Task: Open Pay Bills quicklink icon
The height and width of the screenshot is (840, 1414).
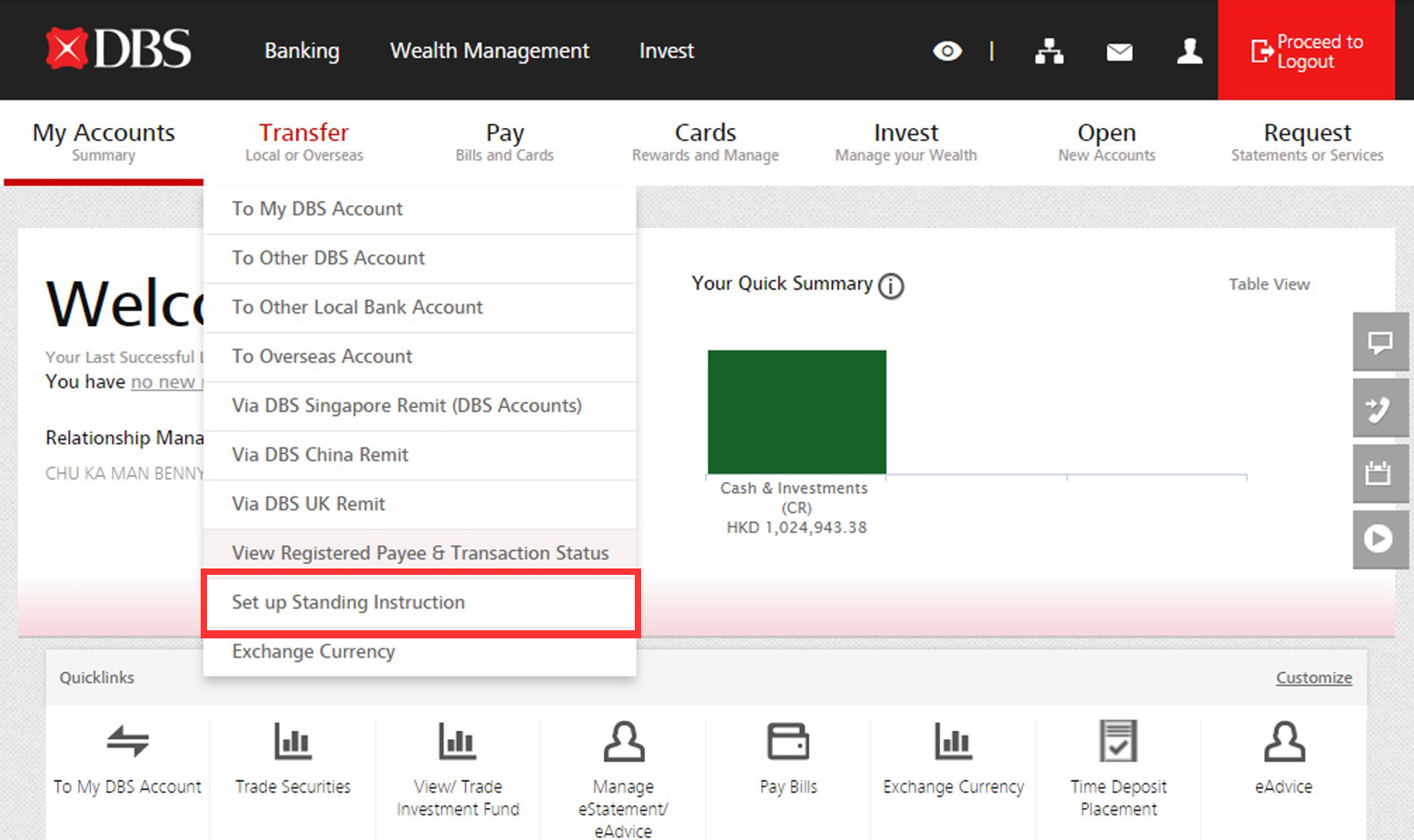Action: [x=787, y=742]
